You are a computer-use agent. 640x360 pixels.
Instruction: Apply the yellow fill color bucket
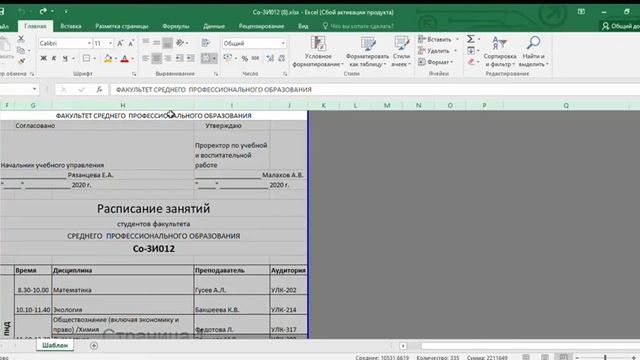[x=108, y=58]
